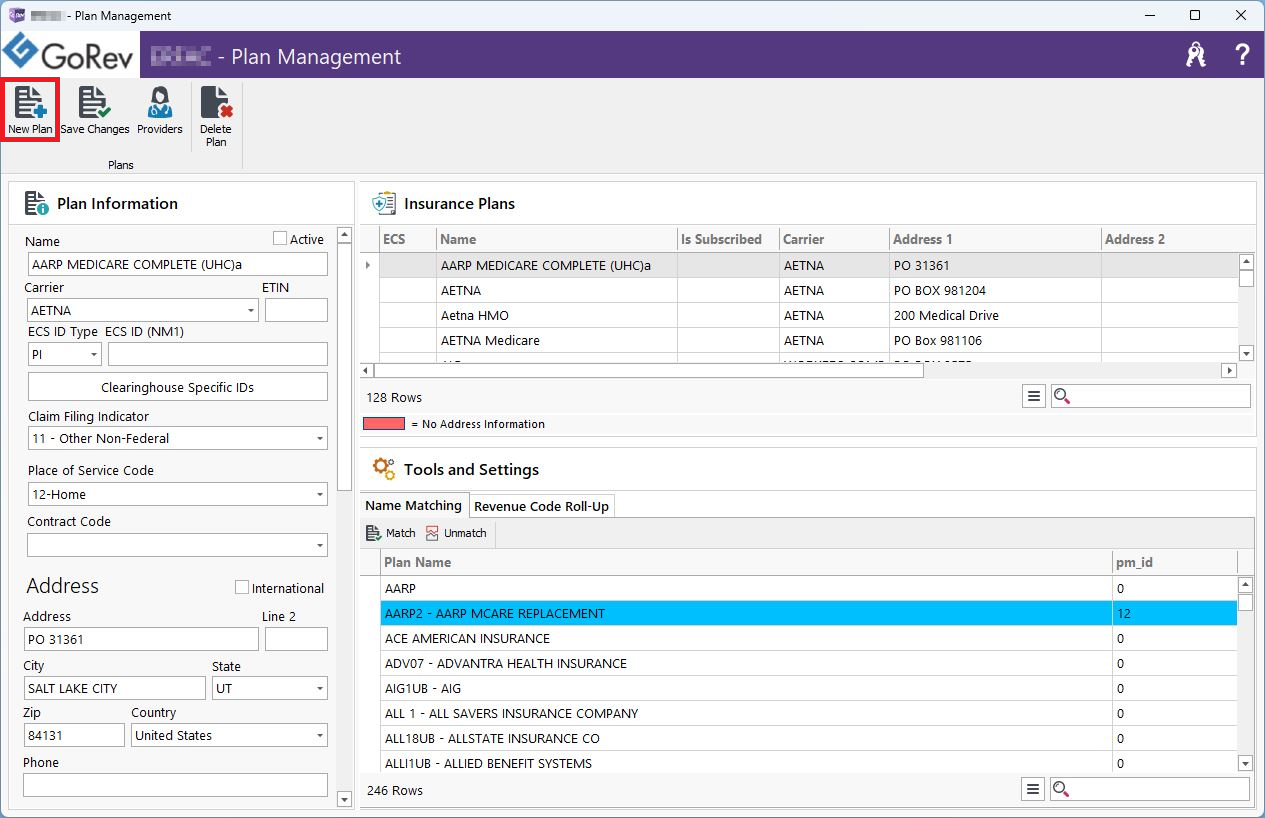Open the Contract Code dropdown
Image resolution: width=1265 pixels, height=818 pixels.
pos(320,545)
